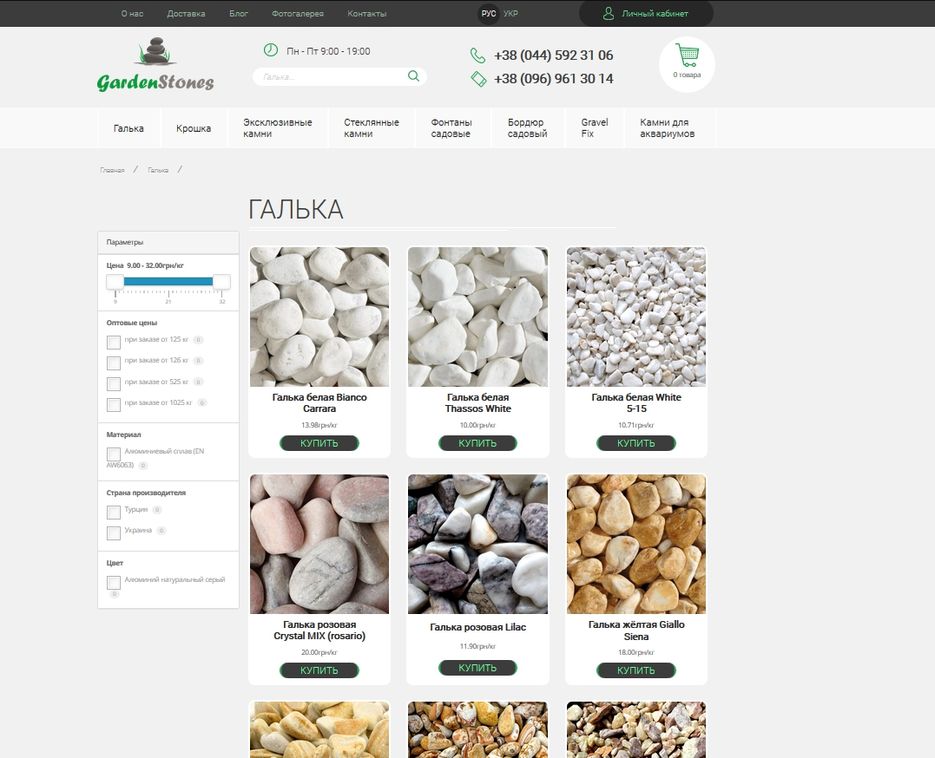
Task: Open the Crystal MIX rosario pebble photo
Action: (x=320, y=544)
